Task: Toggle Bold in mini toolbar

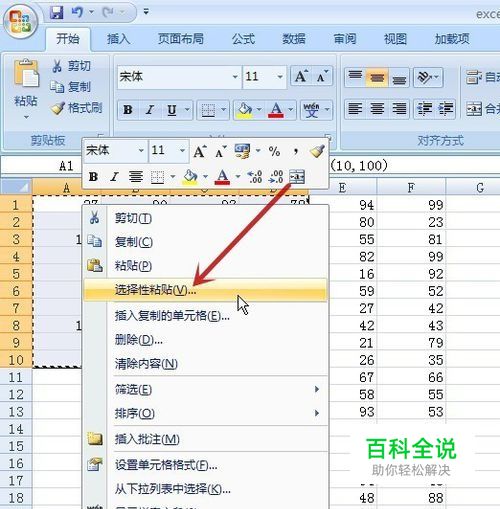Action: tap(93, 176)
